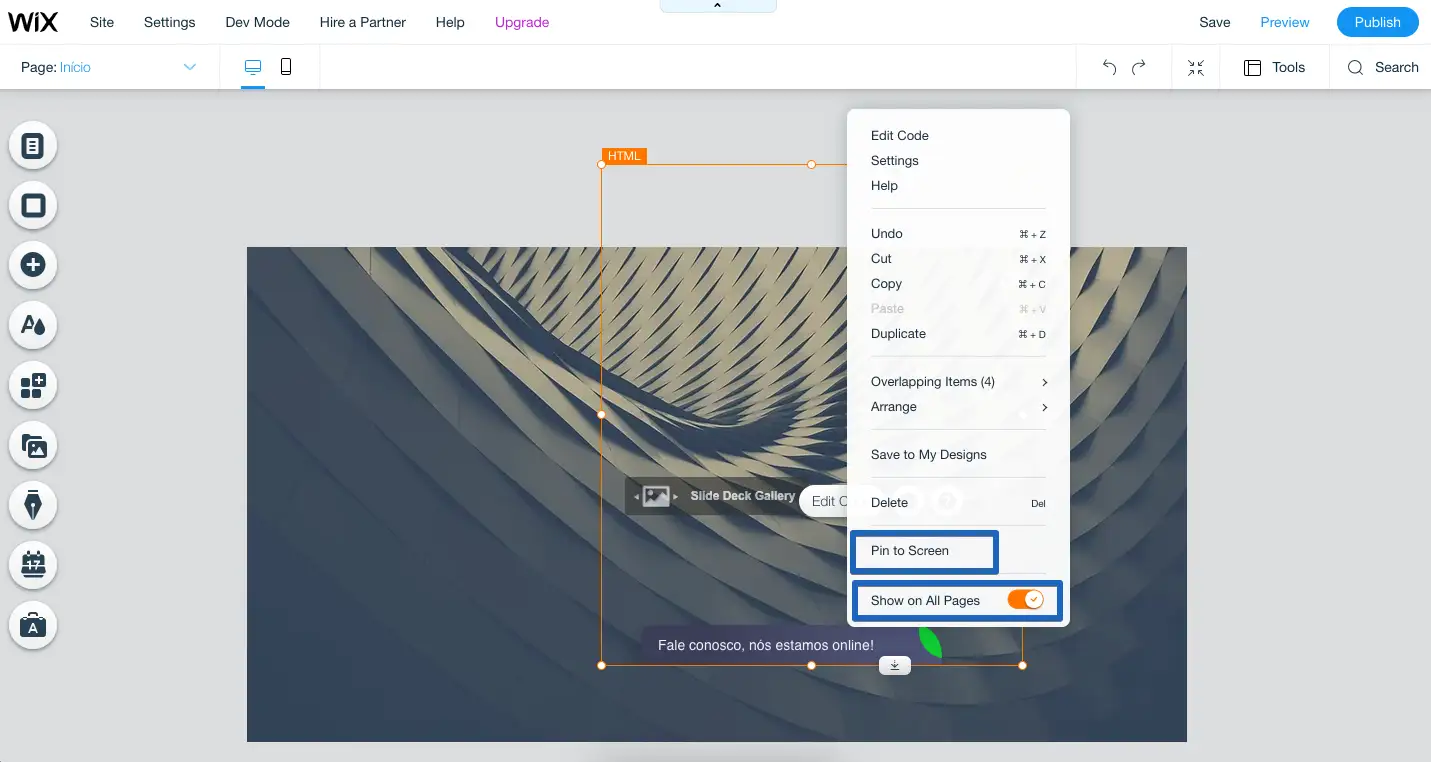Choose Duplicate from the context menu

pyautogui.click(x=898, y=334)
